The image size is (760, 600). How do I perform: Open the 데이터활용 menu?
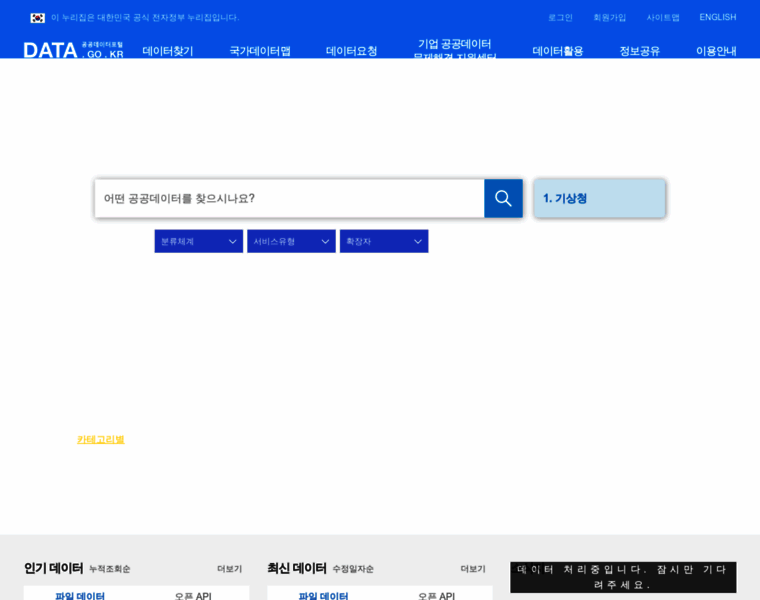[x=558, y=51]
